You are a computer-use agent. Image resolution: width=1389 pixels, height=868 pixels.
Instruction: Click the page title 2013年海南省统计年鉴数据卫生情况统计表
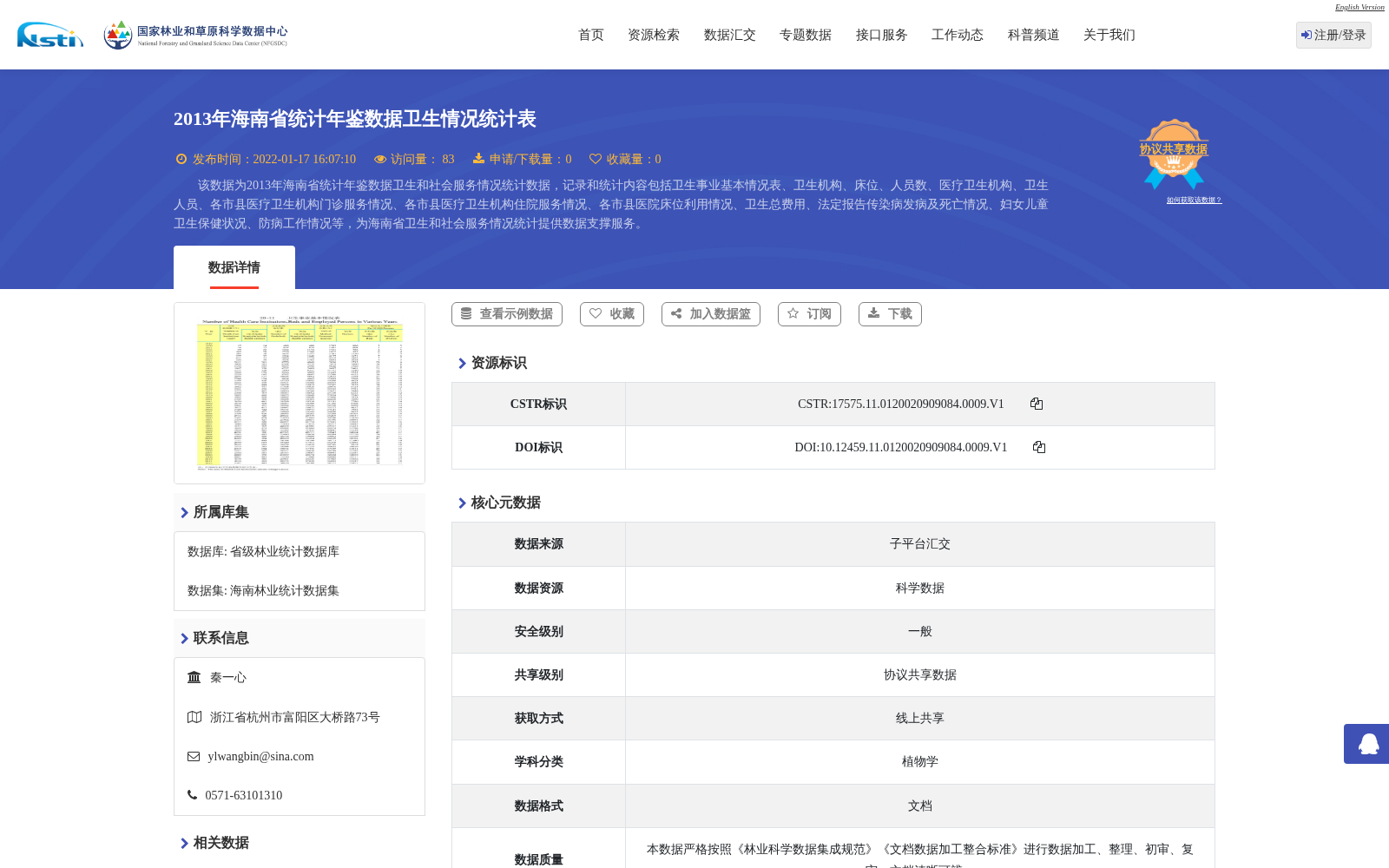pos(355,119)
